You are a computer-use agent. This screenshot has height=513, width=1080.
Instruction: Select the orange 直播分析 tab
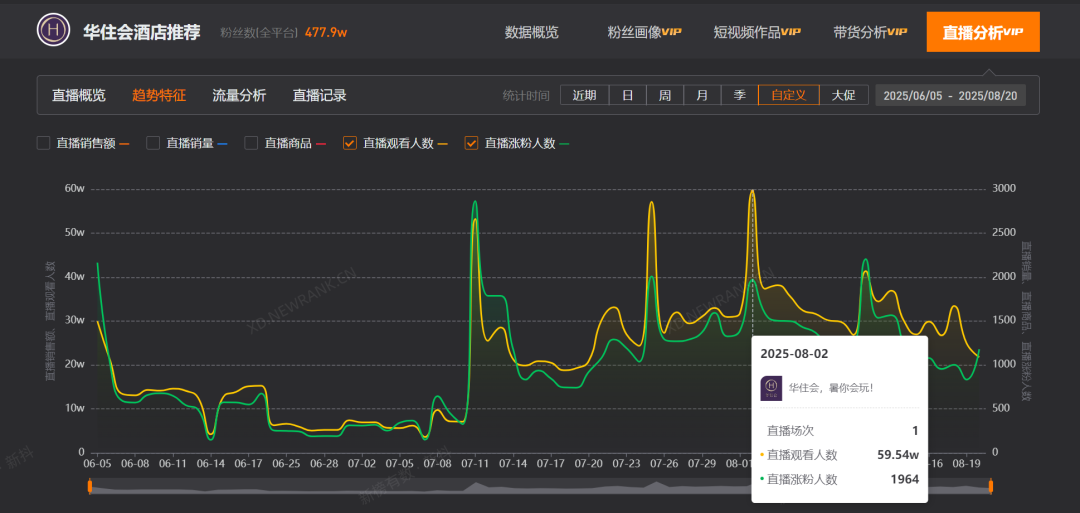point(983,32)
